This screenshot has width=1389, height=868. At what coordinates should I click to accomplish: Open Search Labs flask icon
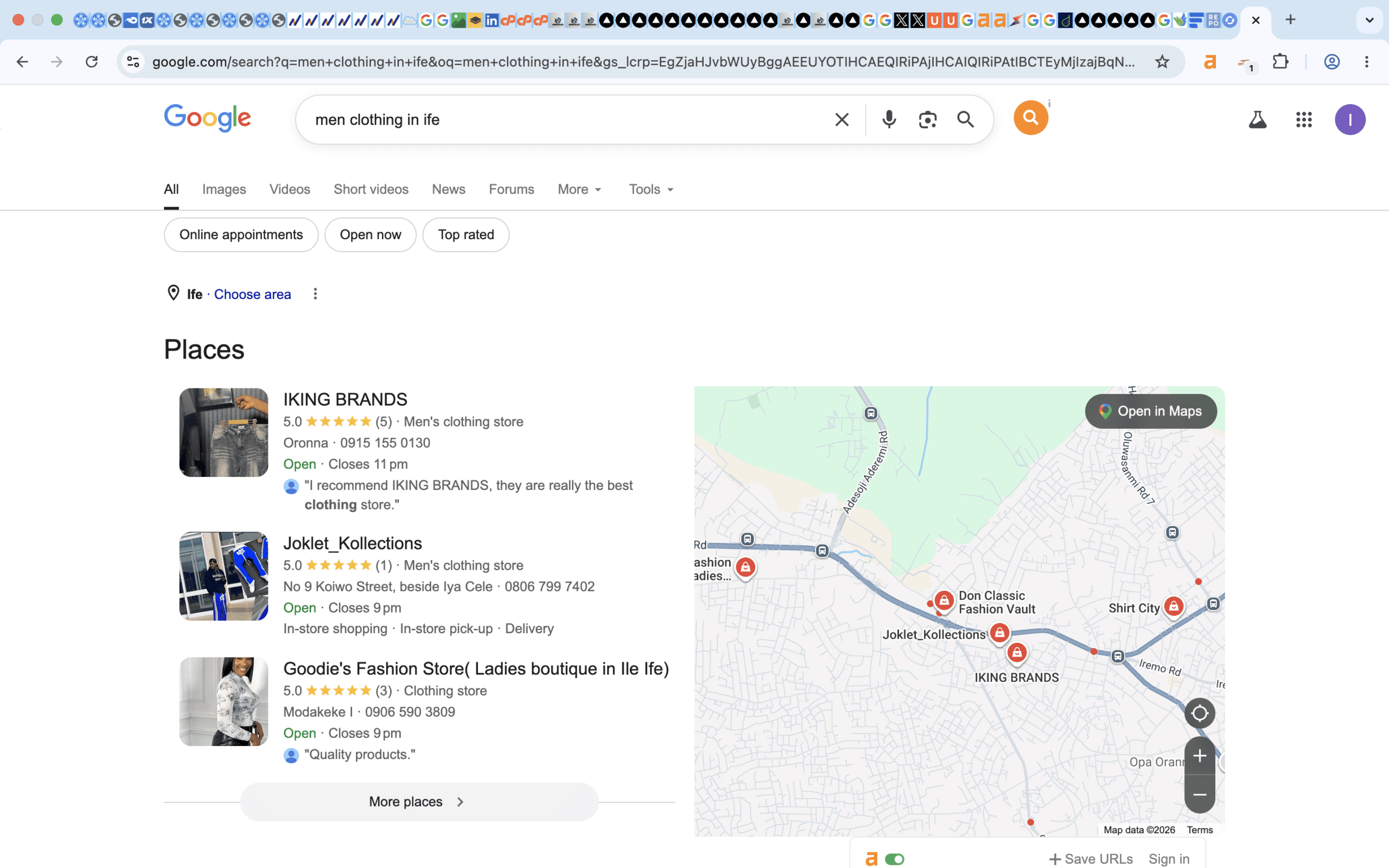tap(1258, 119)
